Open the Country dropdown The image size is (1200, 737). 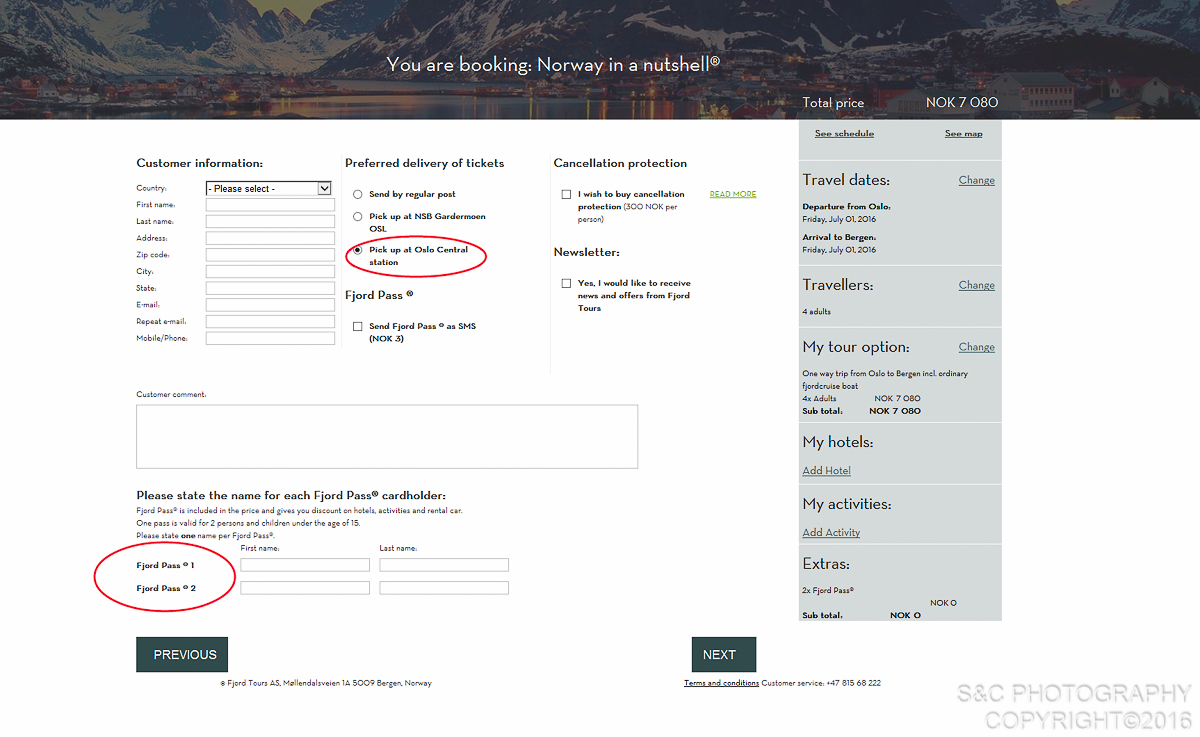pyautogui.click(x=268, y=188)
